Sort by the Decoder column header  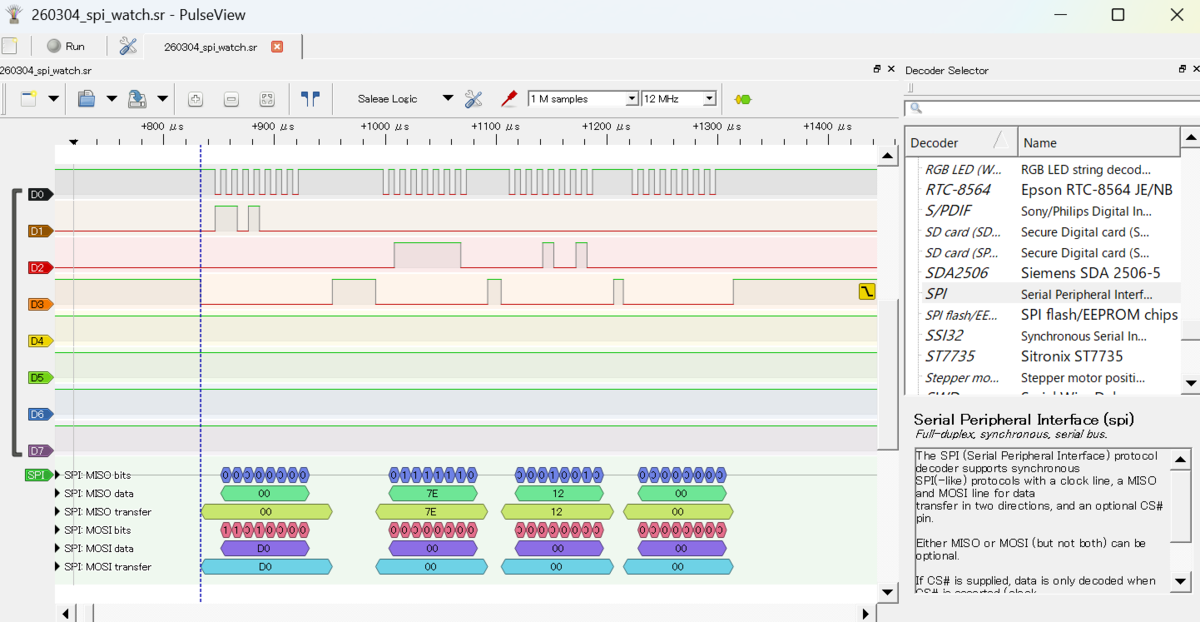(x=961, y=142)
